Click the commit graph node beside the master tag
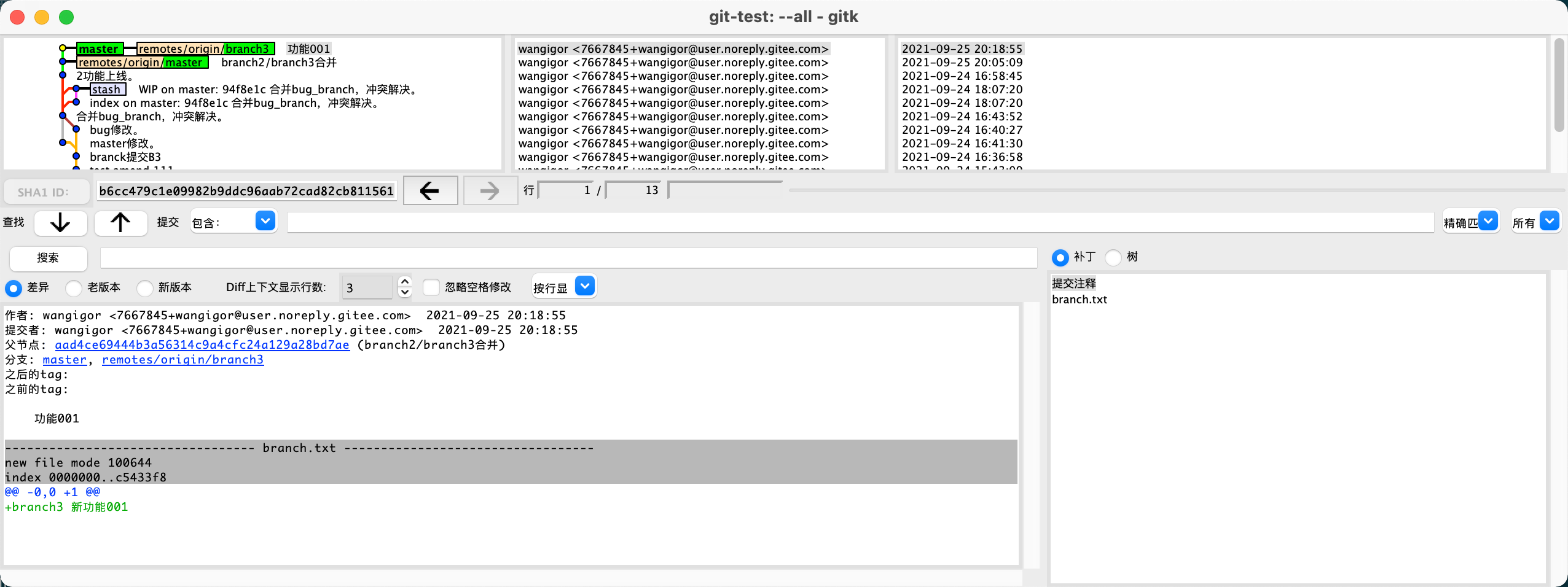The height and width of the screenshot is (587, 1568). [x=63, y=49]
